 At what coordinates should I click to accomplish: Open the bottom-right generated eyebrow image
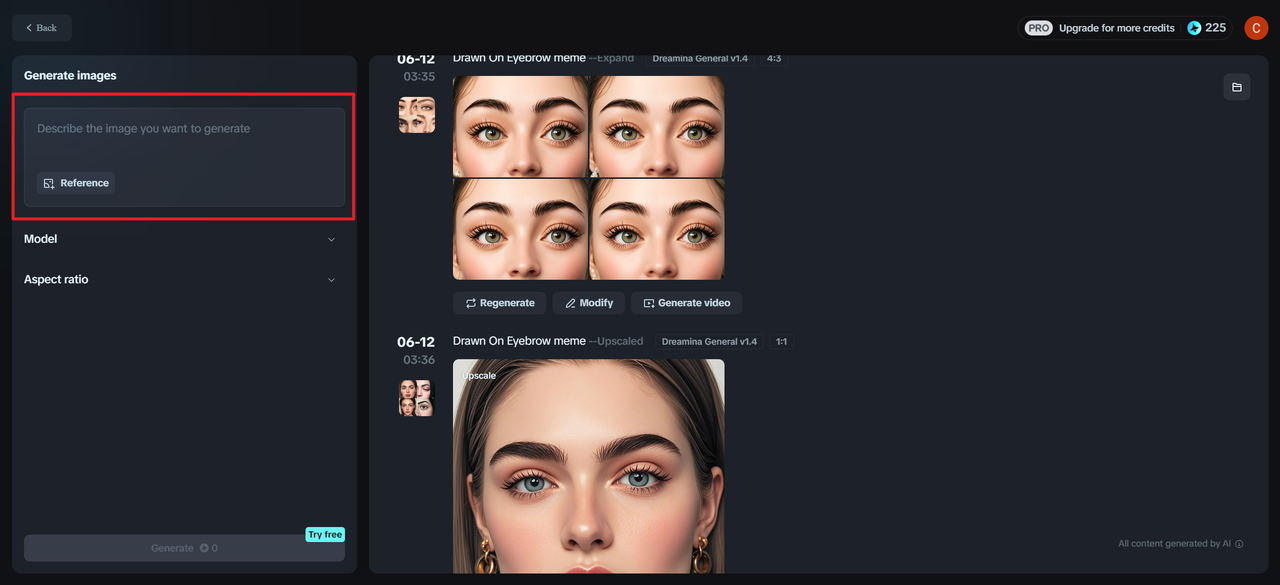657,229
